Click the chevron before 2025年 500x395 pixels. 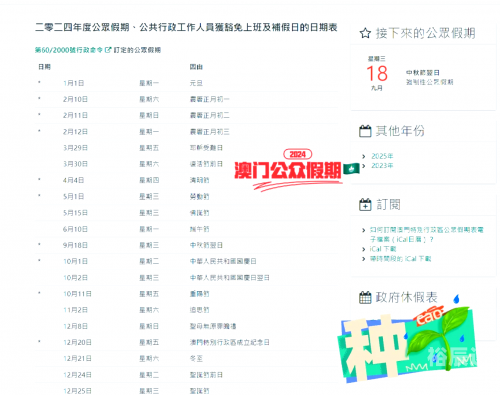click(364, 156)
